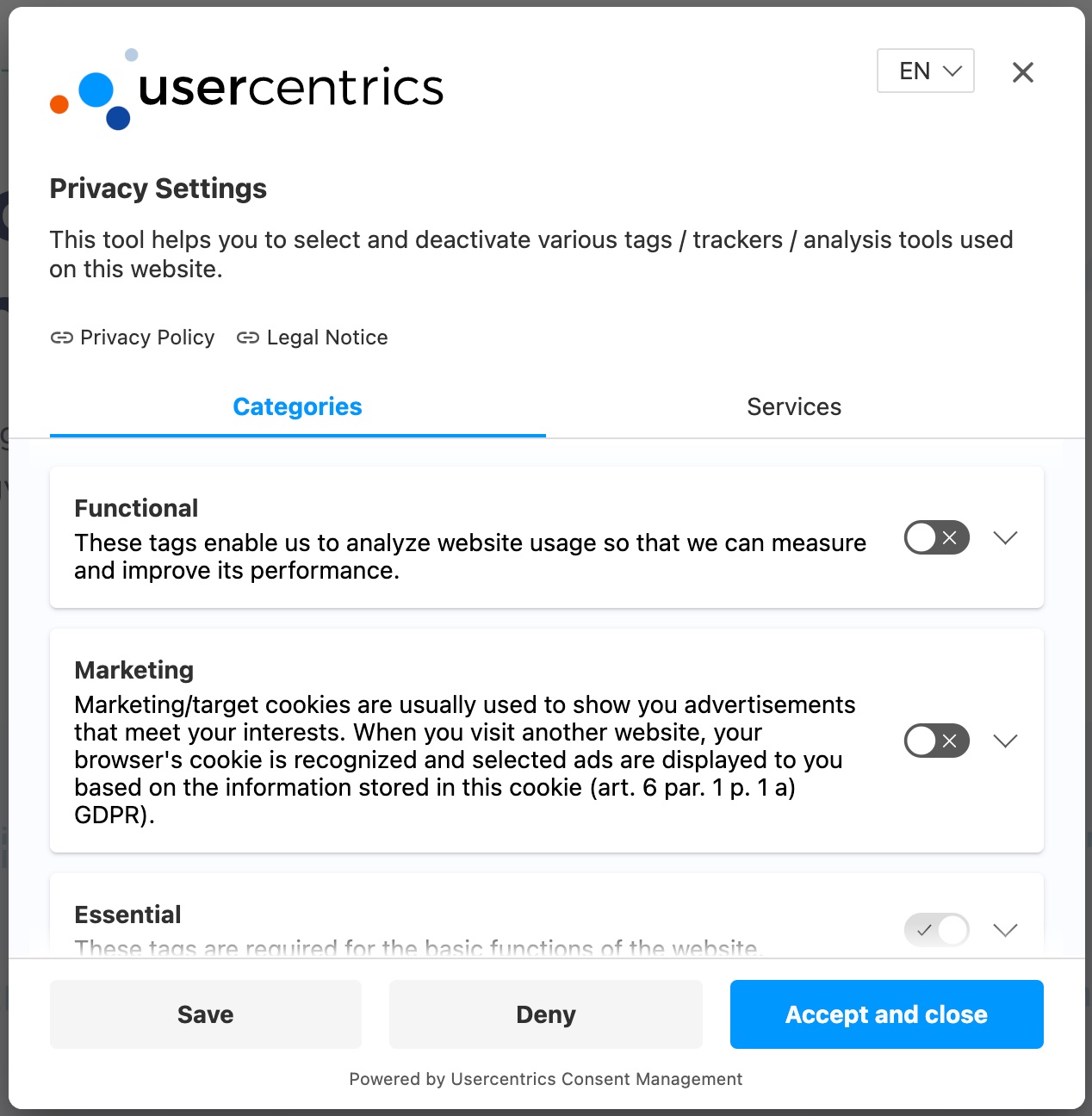Click the Privacy Policy link icon

point(61,338)
